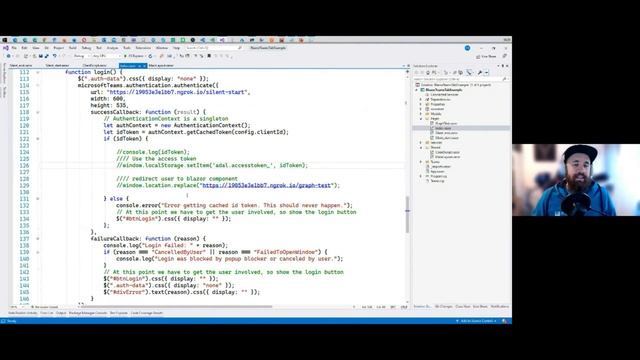Click Add to Source Control in status bar

[478, 321]
